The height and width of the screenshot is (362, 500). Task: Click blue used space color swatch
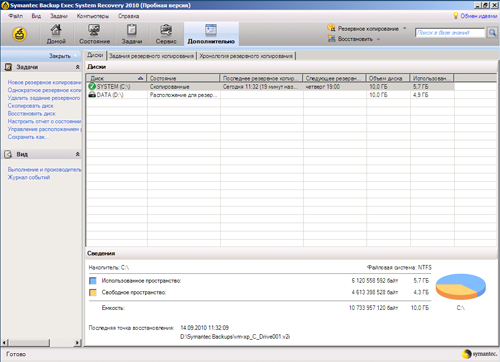(93, 281)
